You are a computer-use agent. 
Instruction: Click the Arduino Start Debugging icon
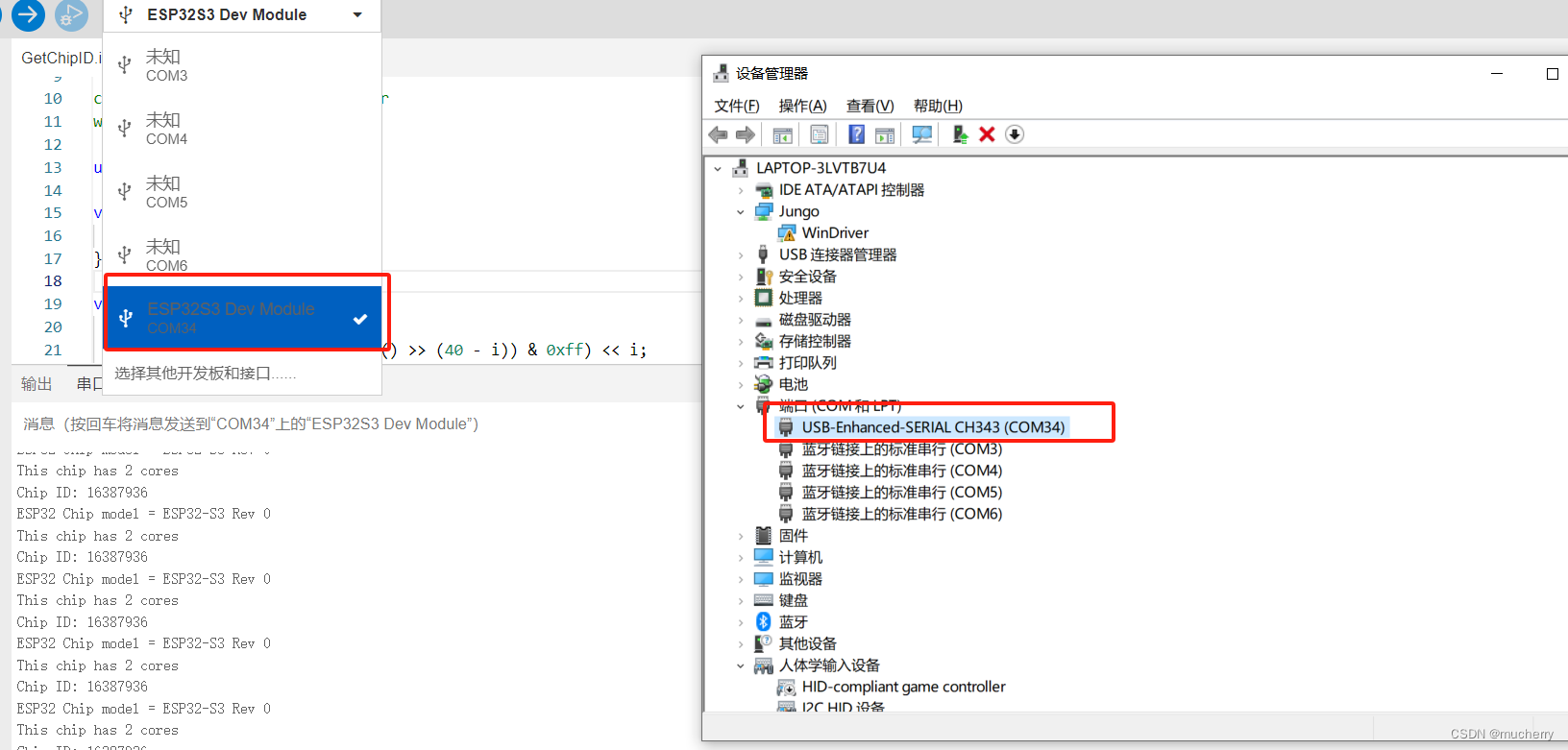pyautogui.click(x=71, y=14)
